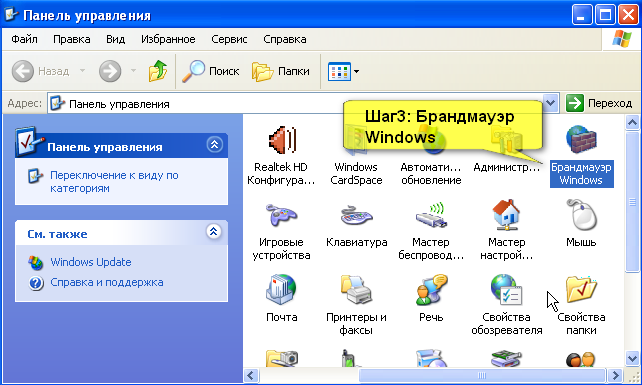Open the Избранное menu
Screen dimensions: 642x385
pyautogui.click(x=168, y=39)
